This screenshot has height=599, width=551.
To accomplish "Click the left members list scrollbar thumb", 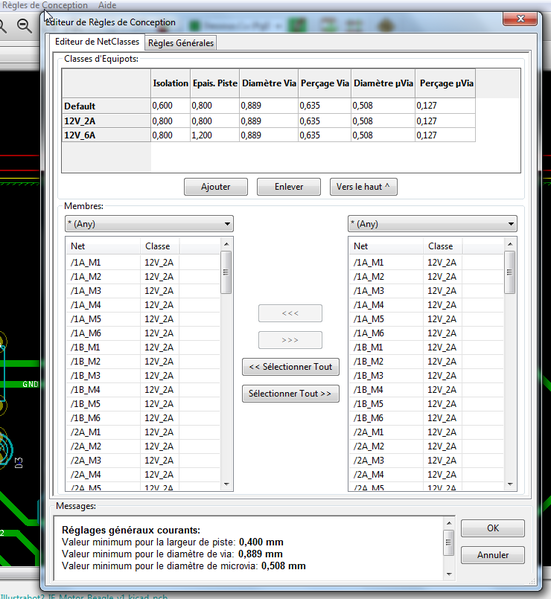I will tap(226, 272).
